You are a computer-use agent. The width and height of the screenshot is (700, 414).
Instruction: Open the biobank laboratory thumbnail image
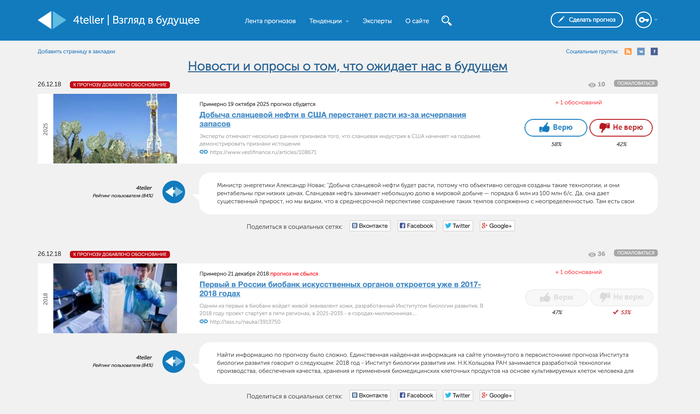point(115,297)
